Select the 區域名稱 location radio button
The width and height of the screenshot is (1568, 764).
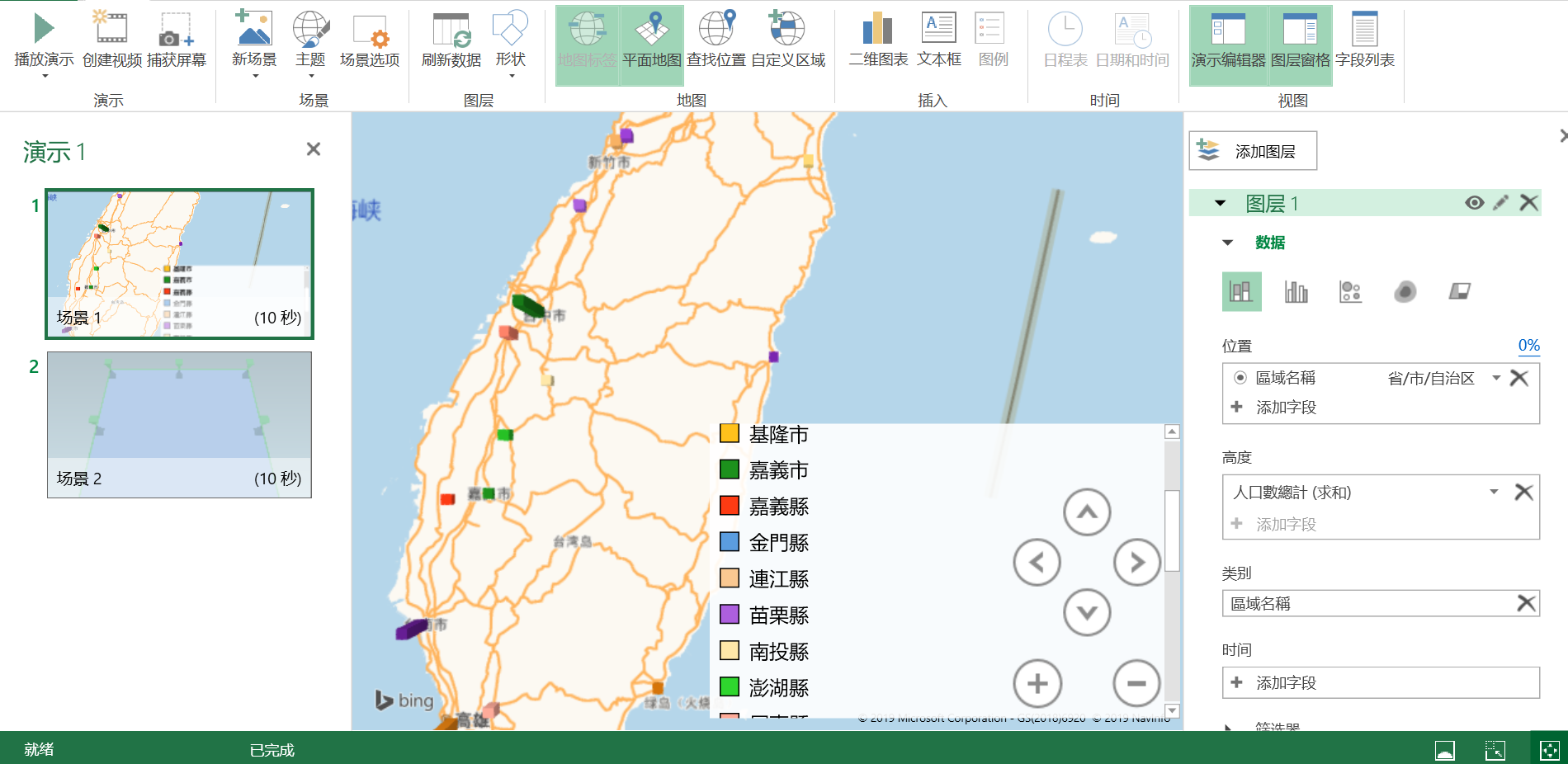[1240, 378]
